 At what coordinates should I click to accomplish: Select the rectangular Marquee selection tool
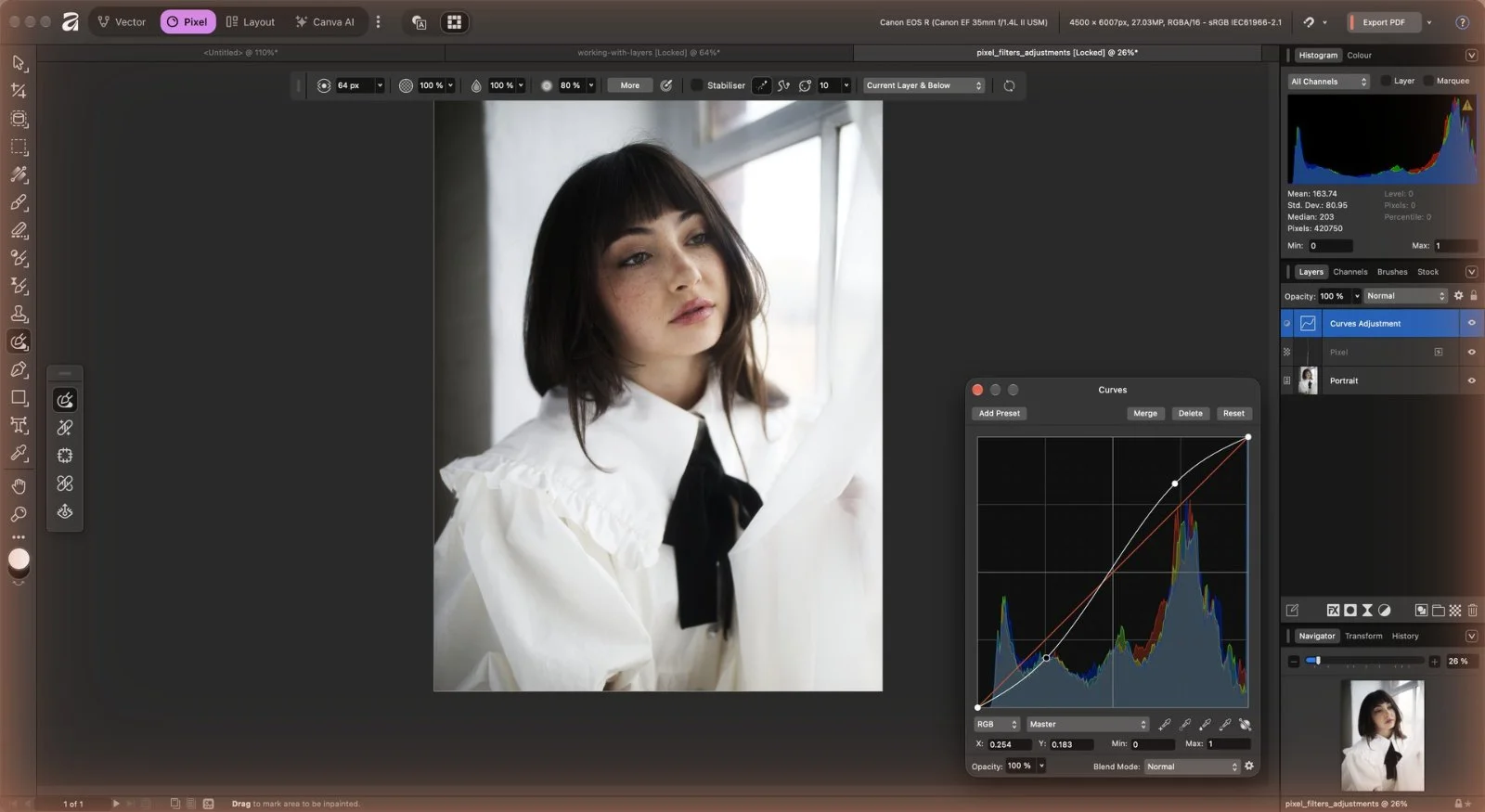[x=19, y=147]
